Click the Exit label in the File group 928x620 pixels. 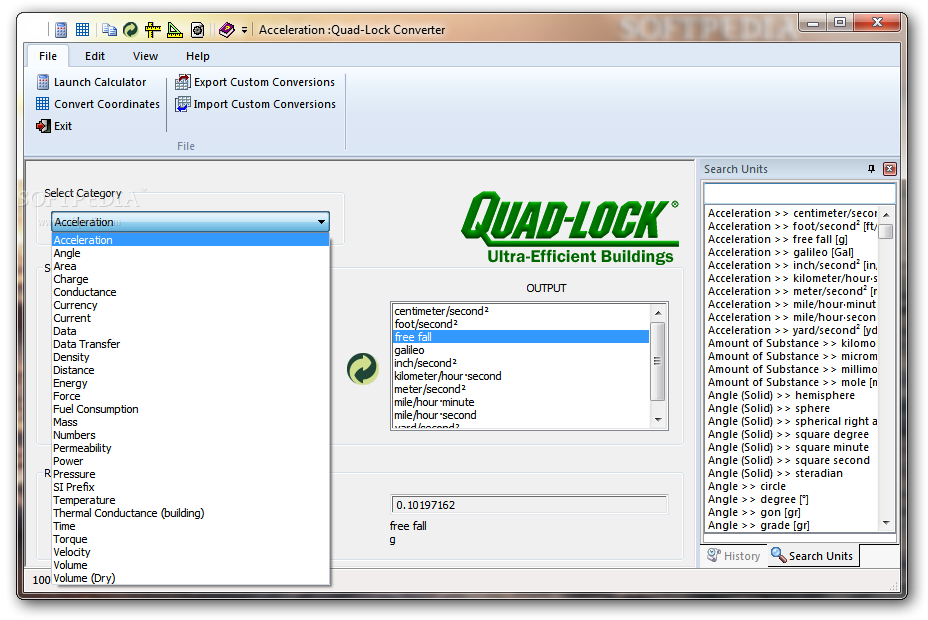(63, 126)
